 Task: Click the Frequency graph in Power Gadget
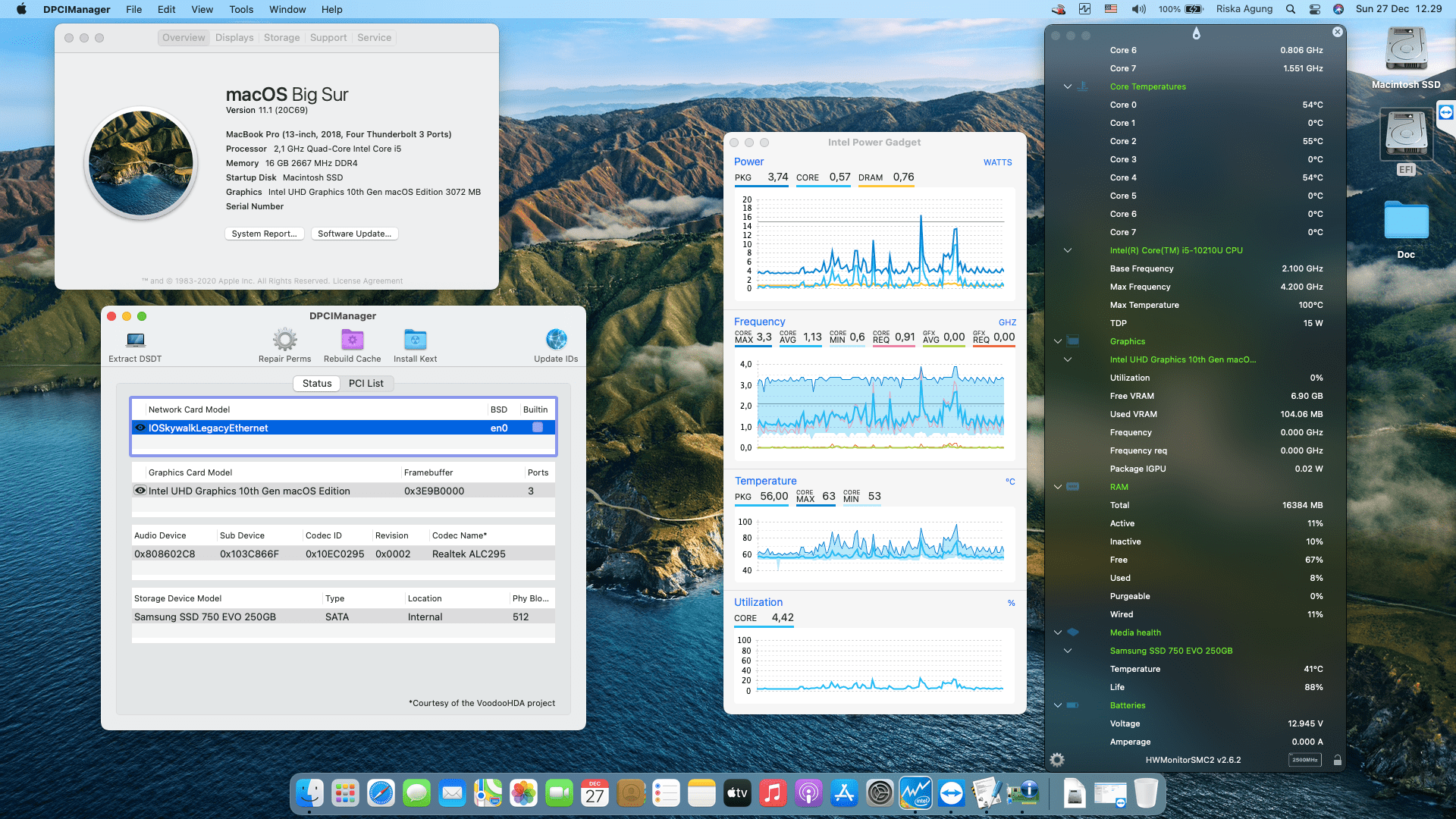pyautogui.click(x=874, y=406)
